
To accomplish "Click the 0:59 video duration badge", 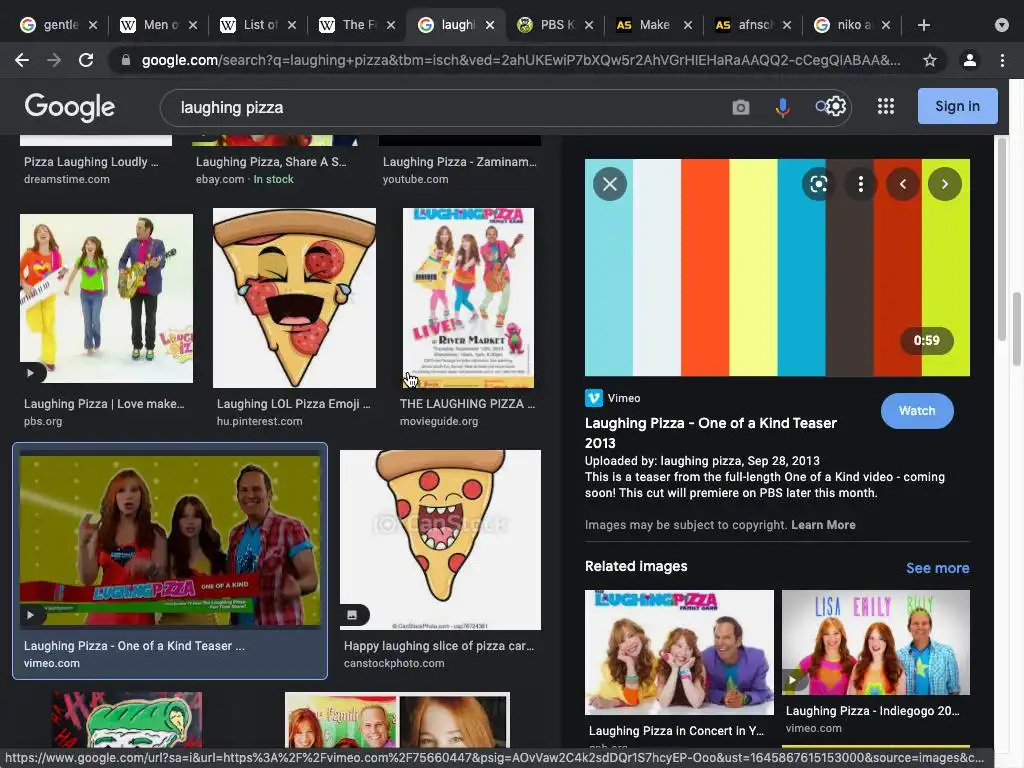I will pyautogui.click(x=927, y=340).
